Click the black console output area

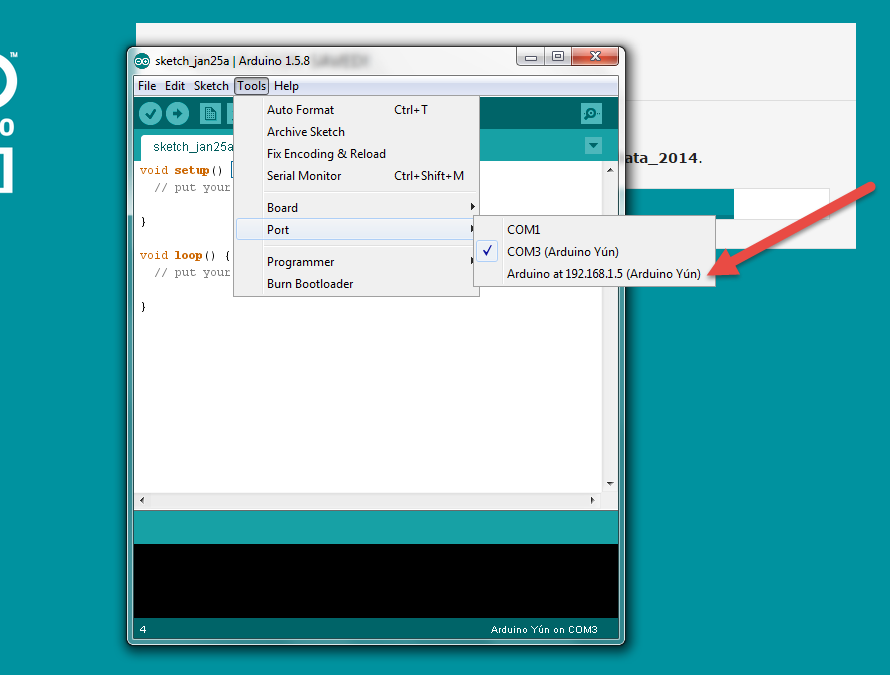(376, 581)
